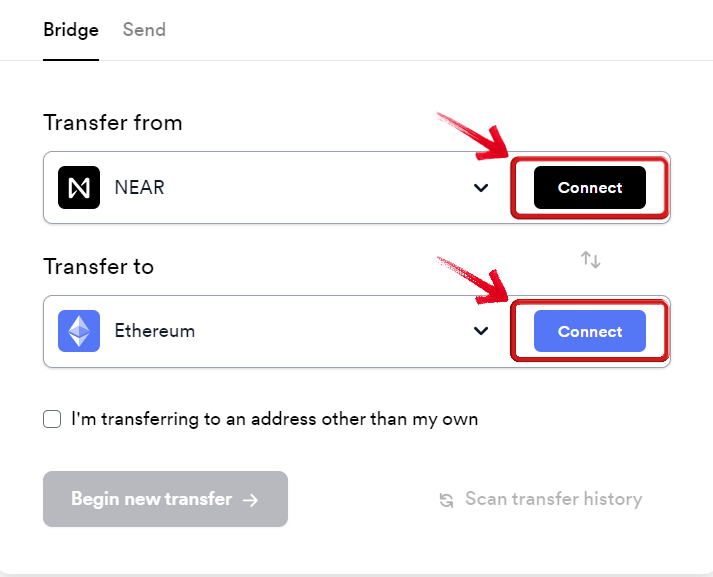
Task: Swap transfer direction with up-down arrows icon
Action: point(591,260)
